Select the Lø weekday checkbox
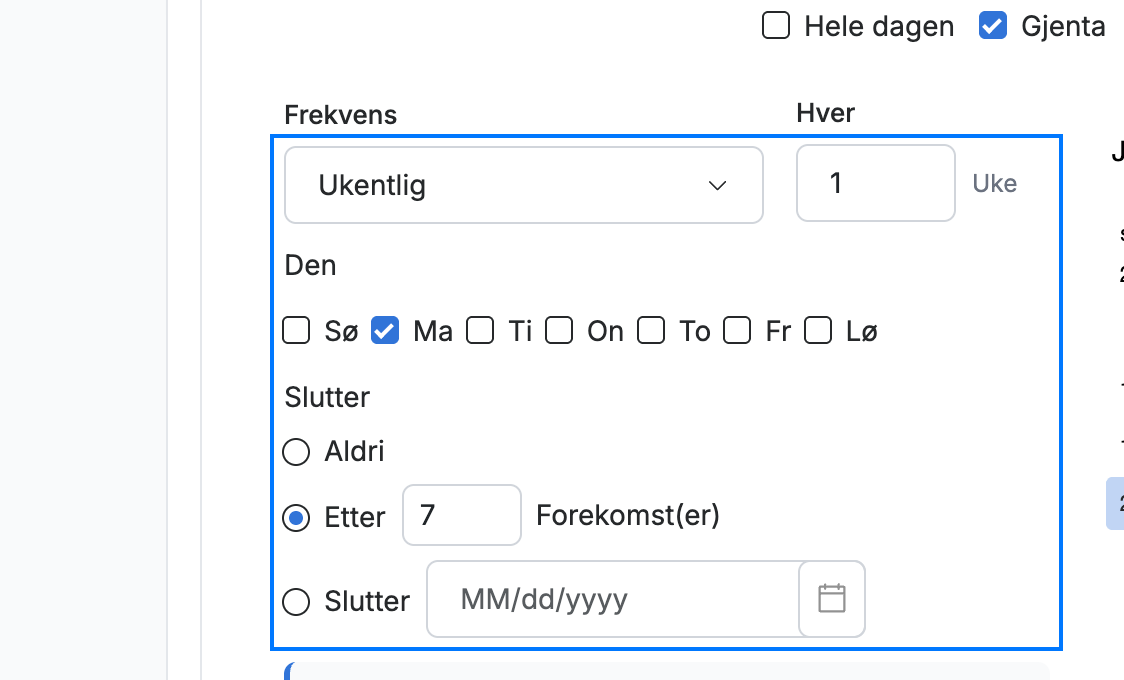1124x680 pixels. click(818, 331)
